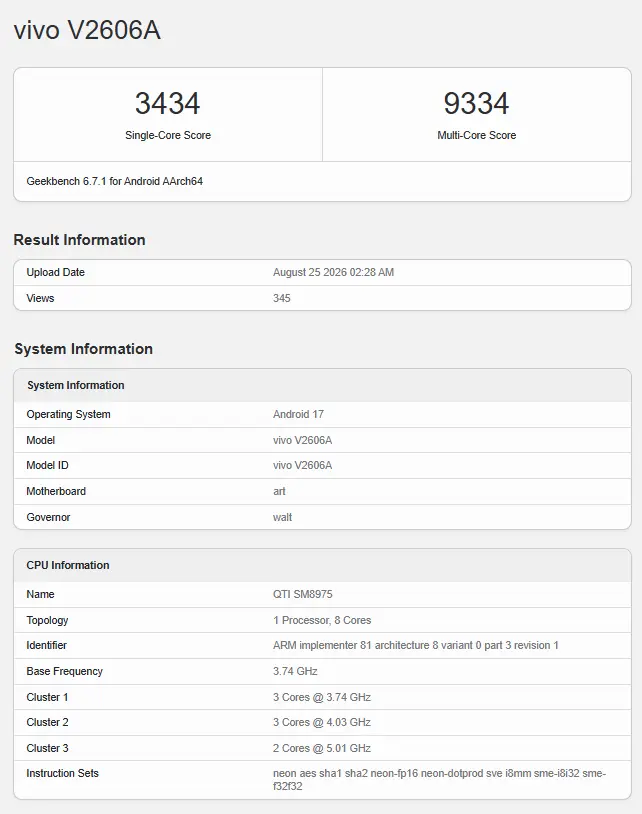Select the governor value walt
The height and width of the screenshot is (814, 642).
click(x=282, y=517)
